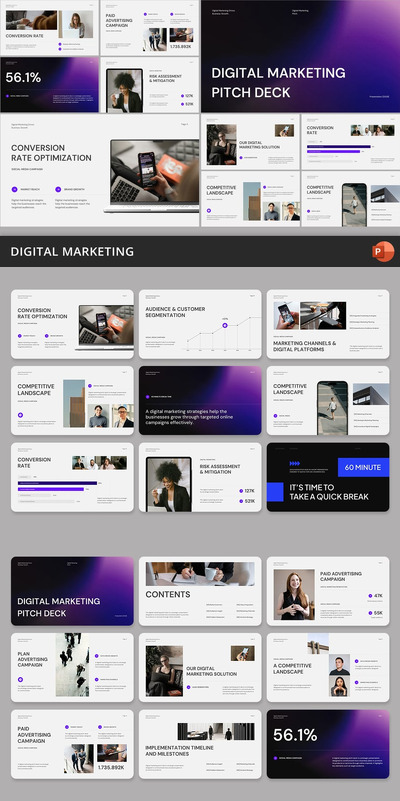
Task: Click the purple circle icon under Plan Advertising Campaign
Action: pos(20,679)
